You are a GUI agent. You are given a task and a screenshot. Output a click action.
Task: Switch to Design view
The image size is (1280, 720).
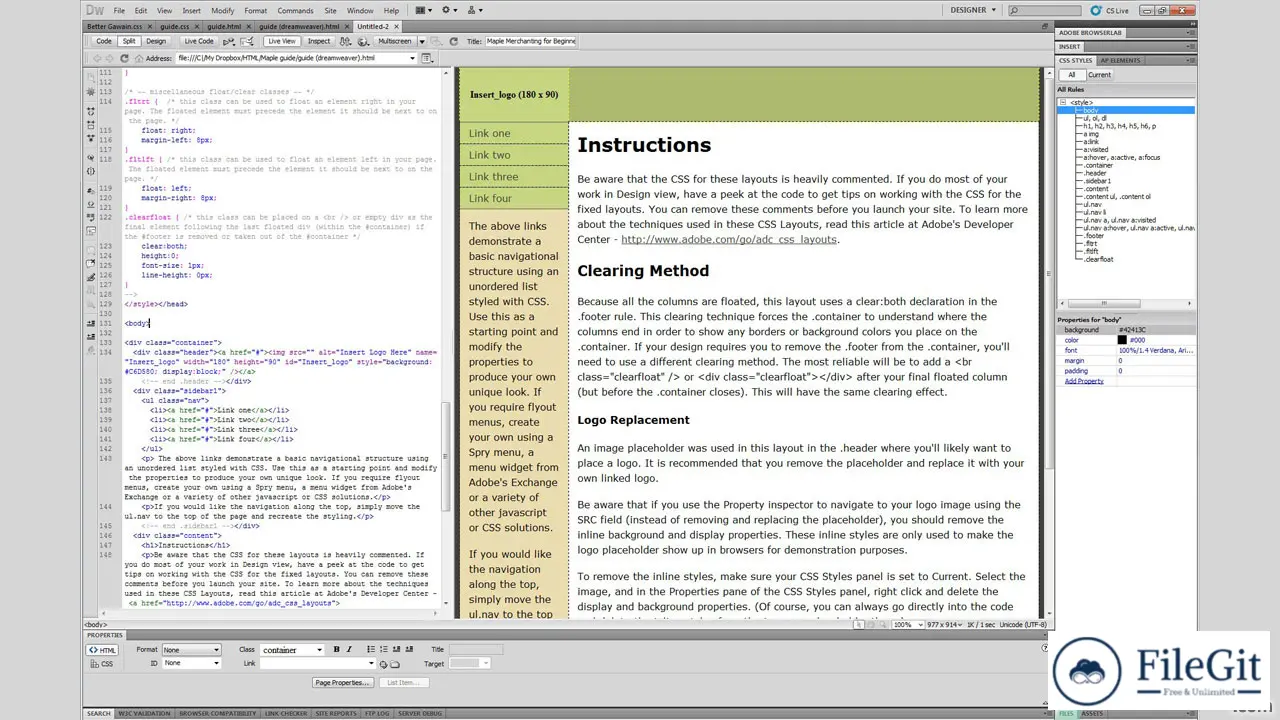[156, 41]
